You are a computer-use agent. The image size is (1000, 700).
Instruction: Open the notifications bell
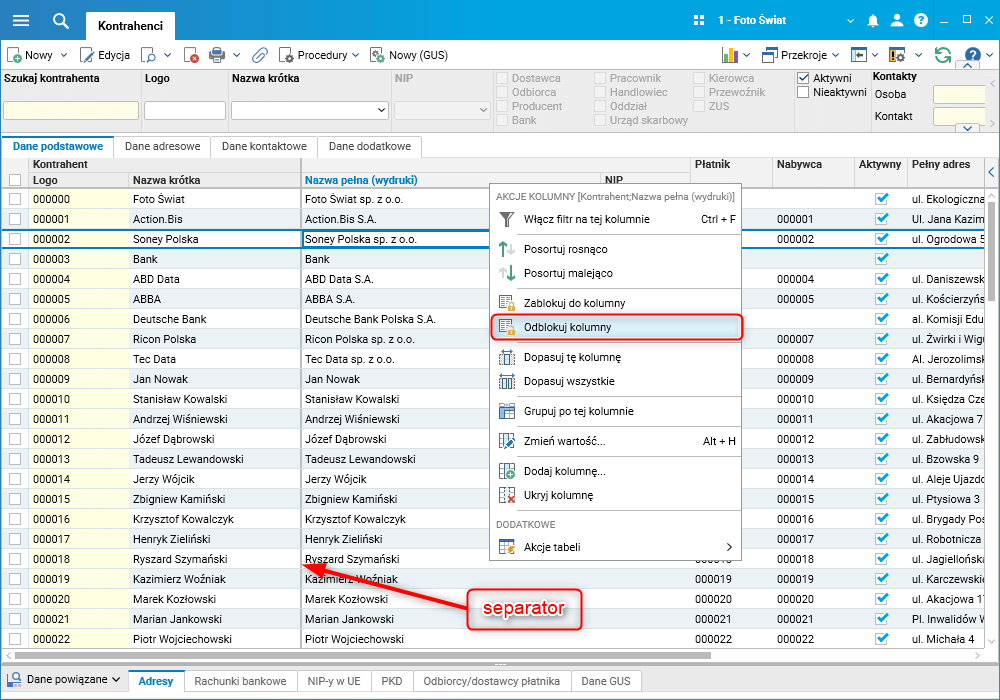click(x=872, y=20)
